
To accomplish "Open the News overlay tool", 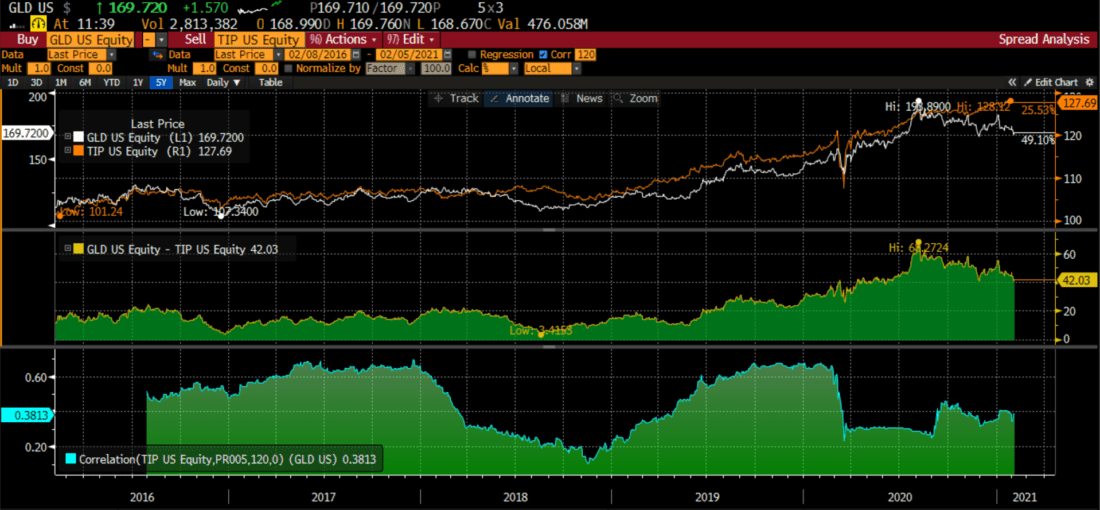I will (582, 98).
